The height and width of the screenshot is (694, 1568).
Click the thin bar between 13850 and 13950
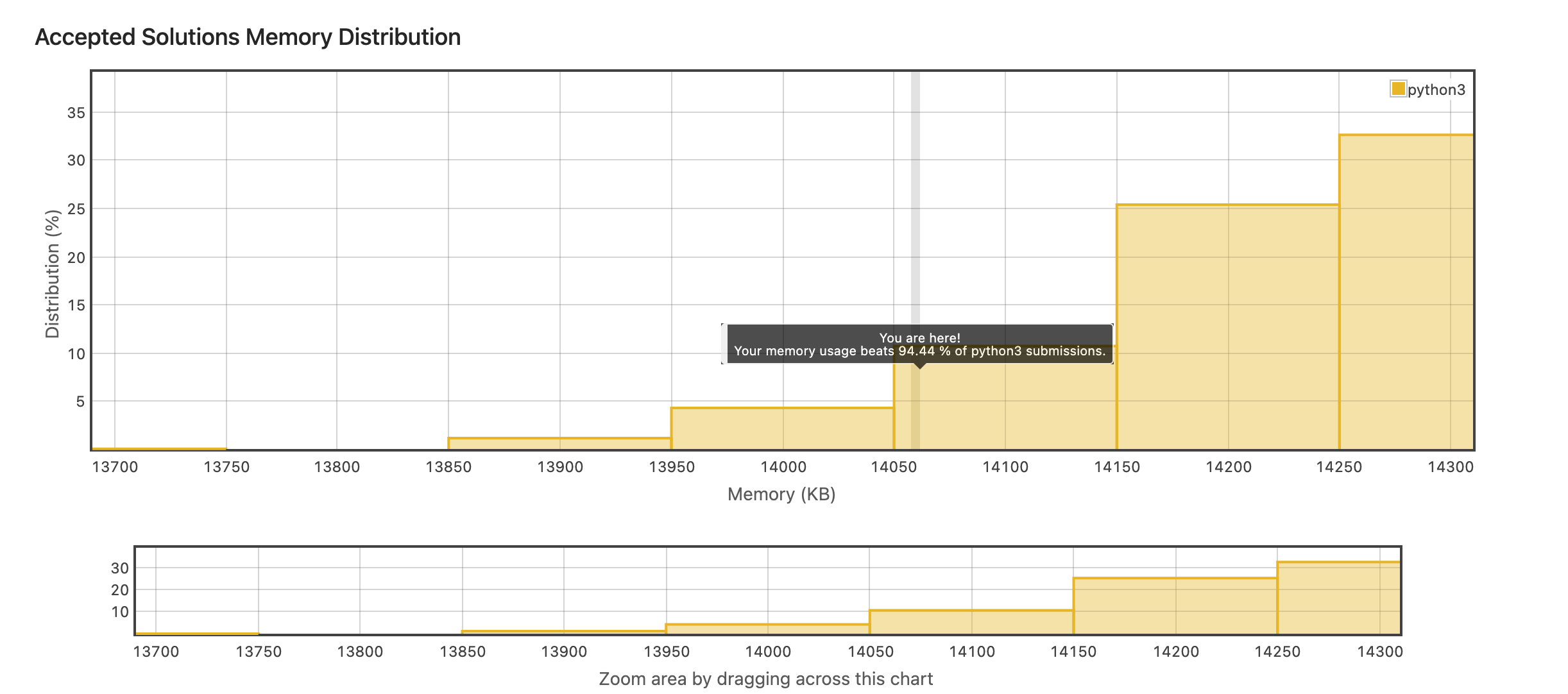tap(559, 443)
